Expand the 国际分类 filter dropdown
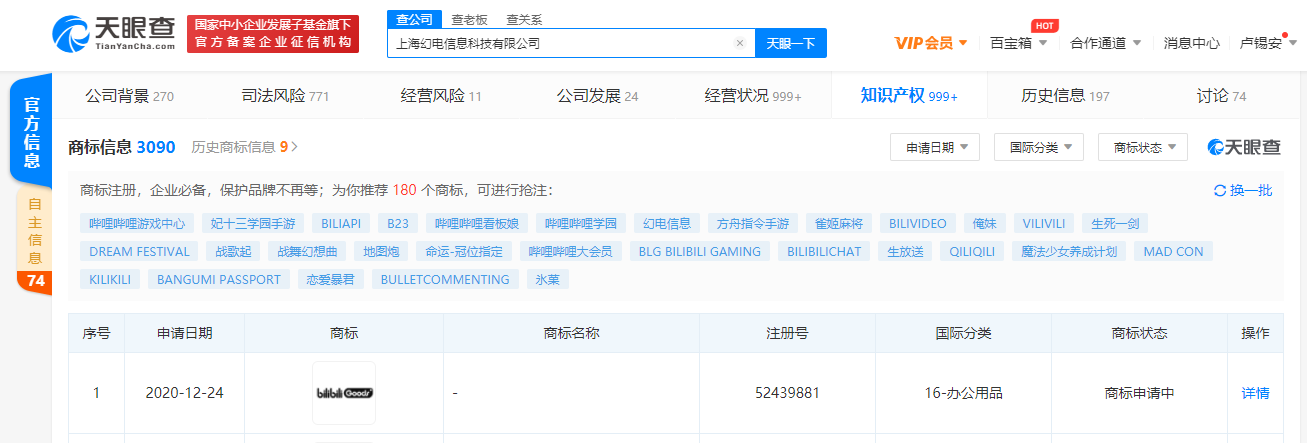This screenshot has width=1307, height=443. click(x=1039, y=147)
